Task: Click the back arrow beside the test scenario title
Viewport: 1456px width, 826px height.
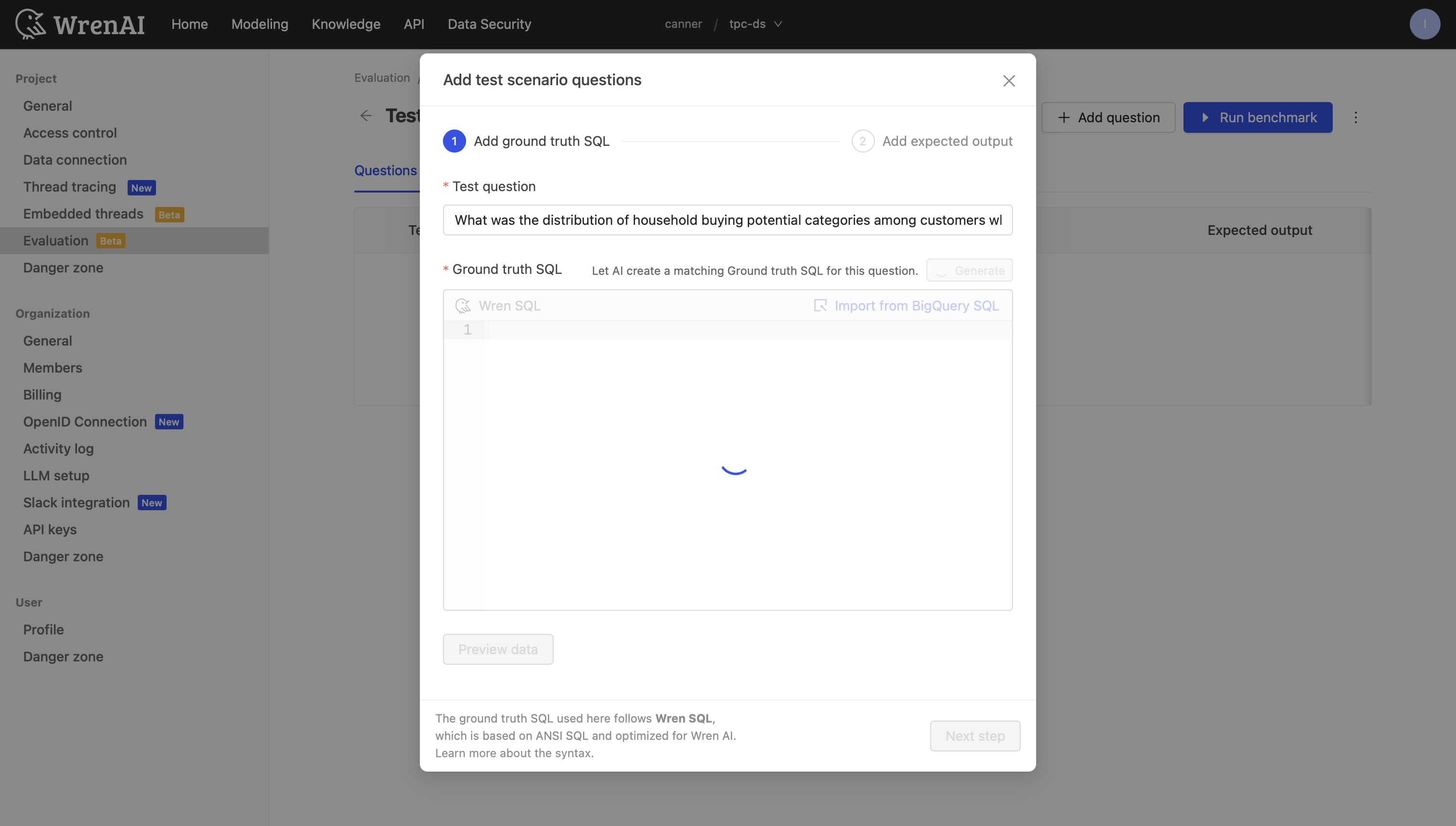Action: [366, 115]
